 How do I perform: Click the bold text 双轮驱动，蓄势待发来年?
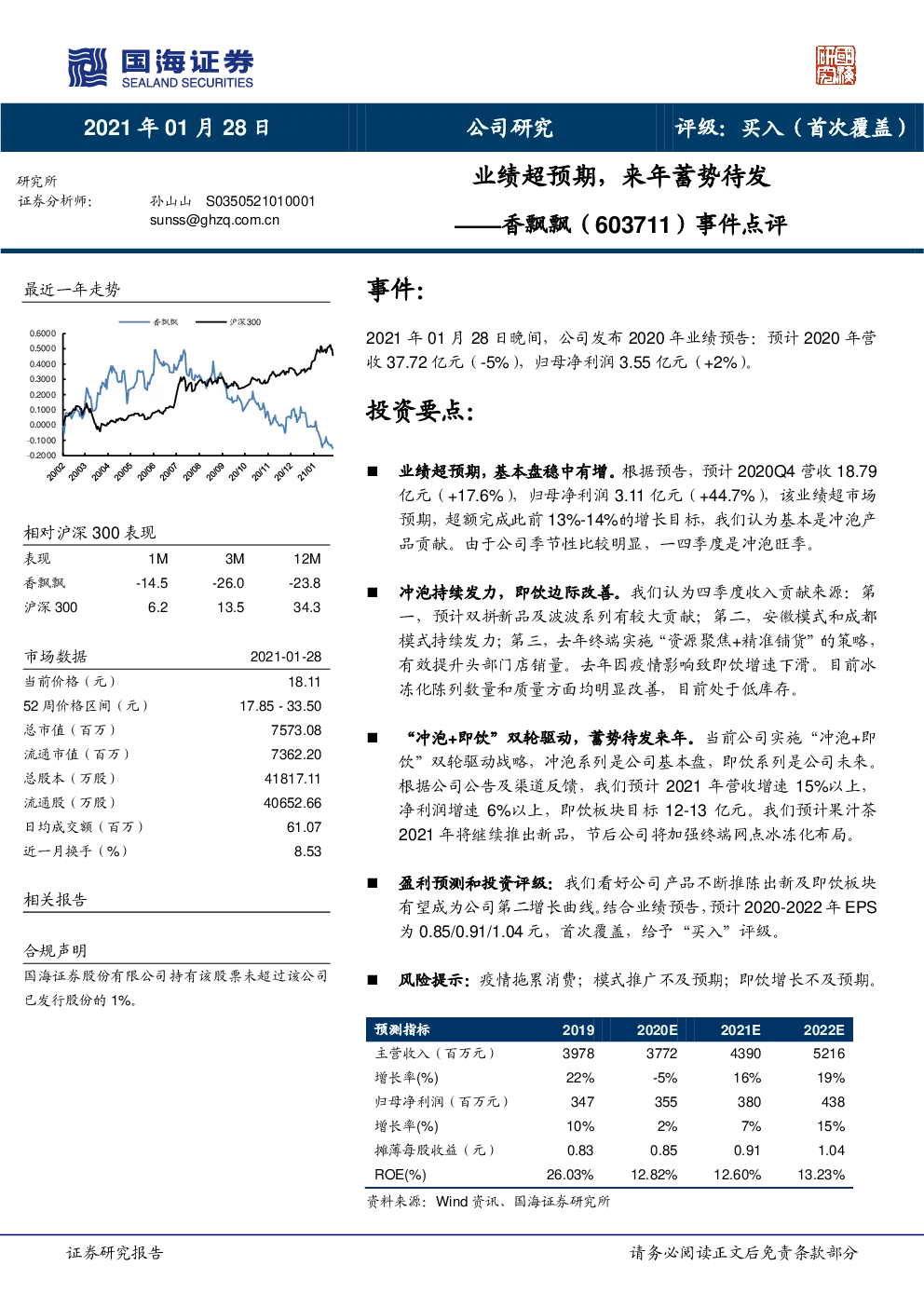click(602, 738)
